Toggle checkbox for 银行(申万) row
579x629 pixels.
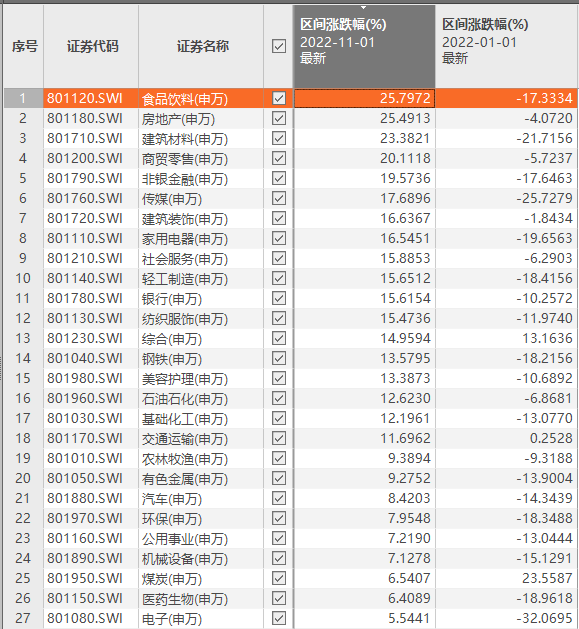click(x=278, y=298)
